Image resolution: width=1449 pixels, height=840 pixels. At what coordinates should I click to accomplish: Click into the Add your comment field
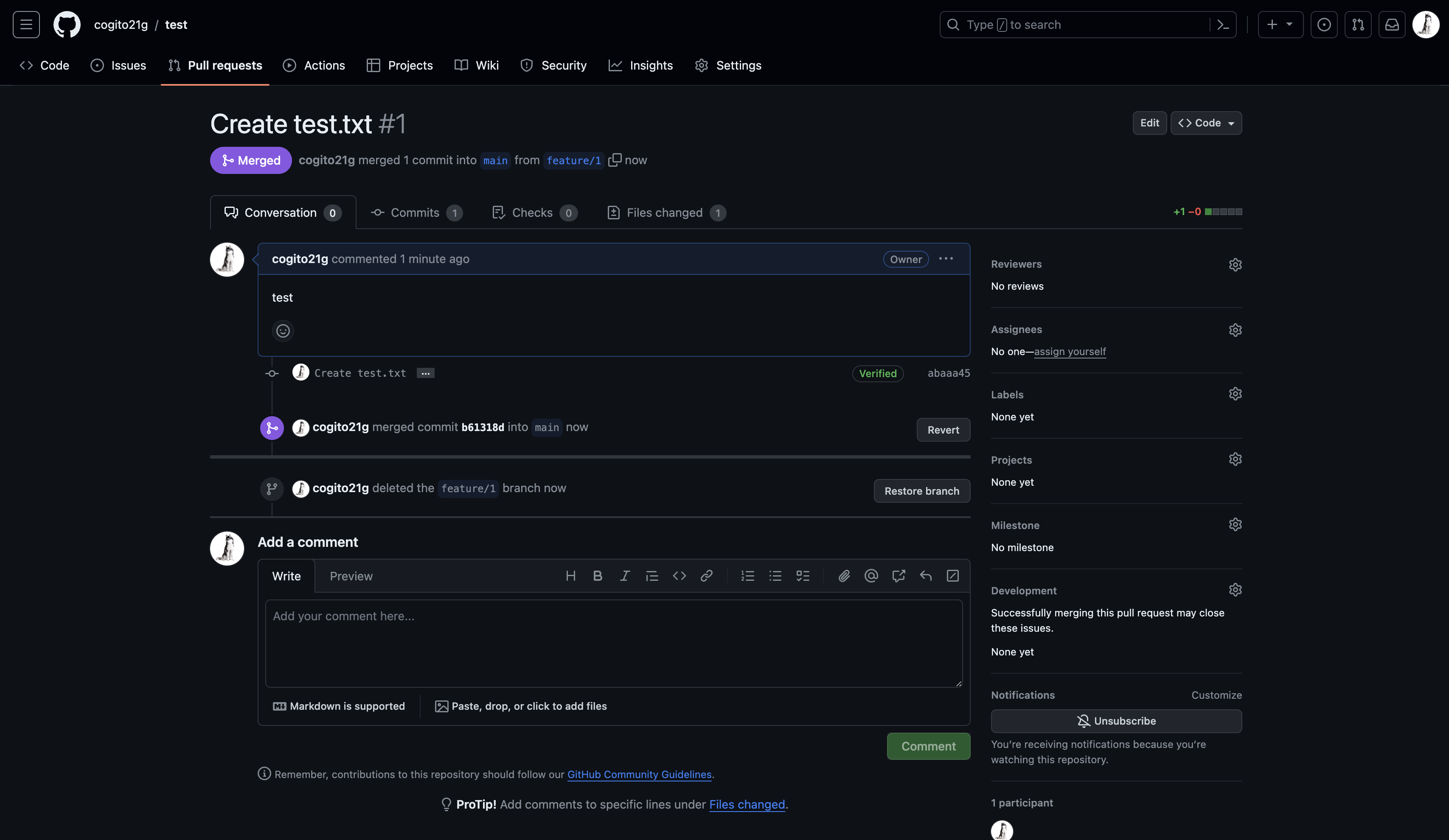pos(614,643)
